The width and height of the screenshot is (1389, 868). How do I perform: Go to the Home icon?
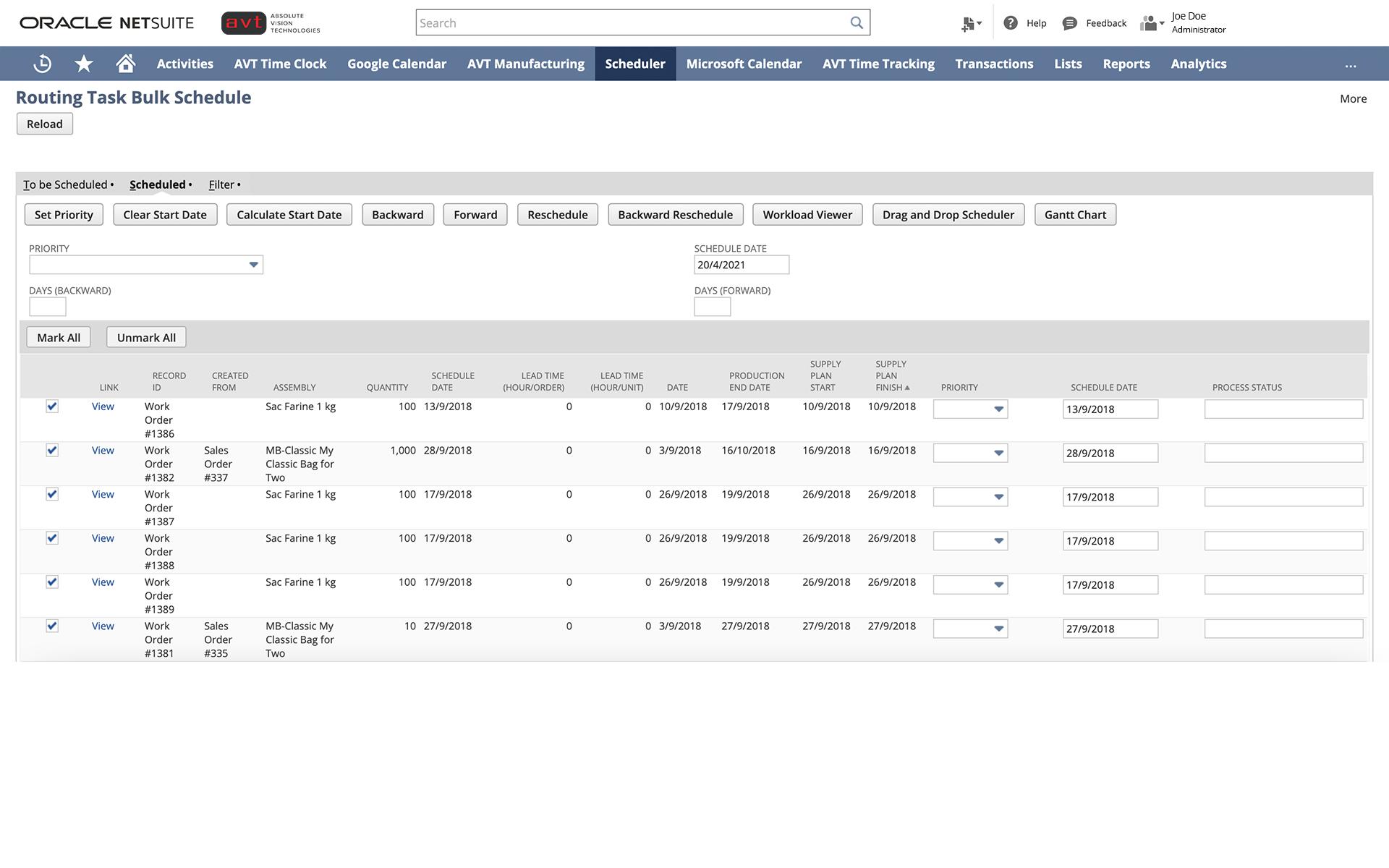pos(126,64)
